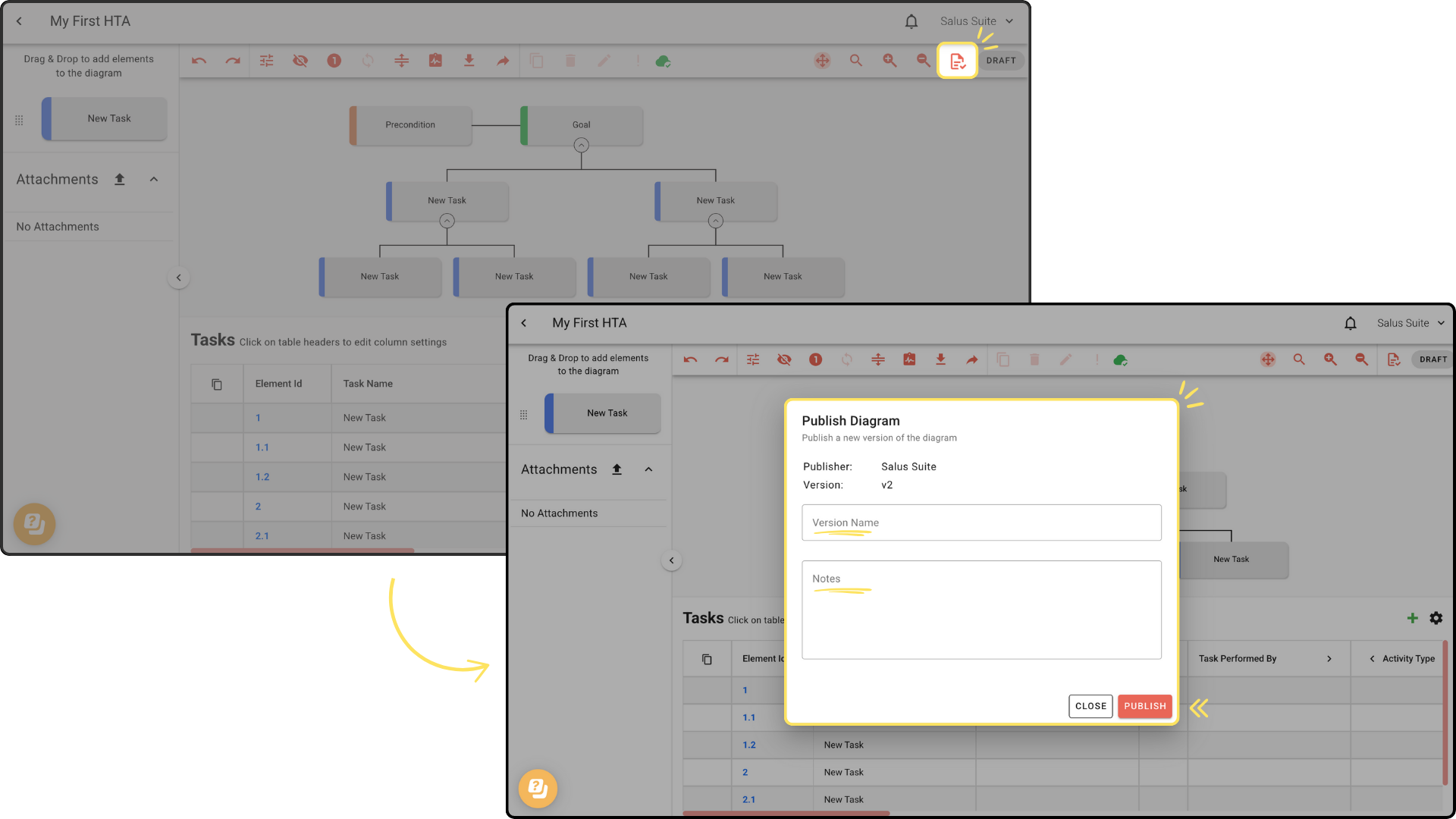The image size is (1456, 819).
Task: Click green plus icon to add task column
Action: [1412, 618]
